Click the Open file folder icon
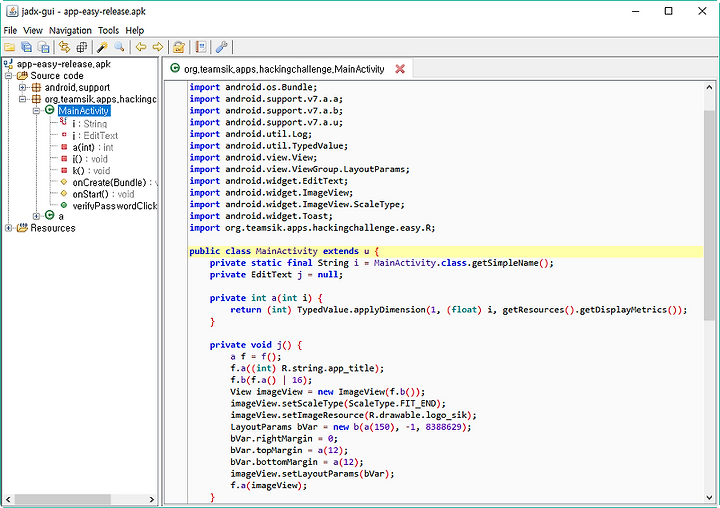The image size is (720, 508). (10, 47)
